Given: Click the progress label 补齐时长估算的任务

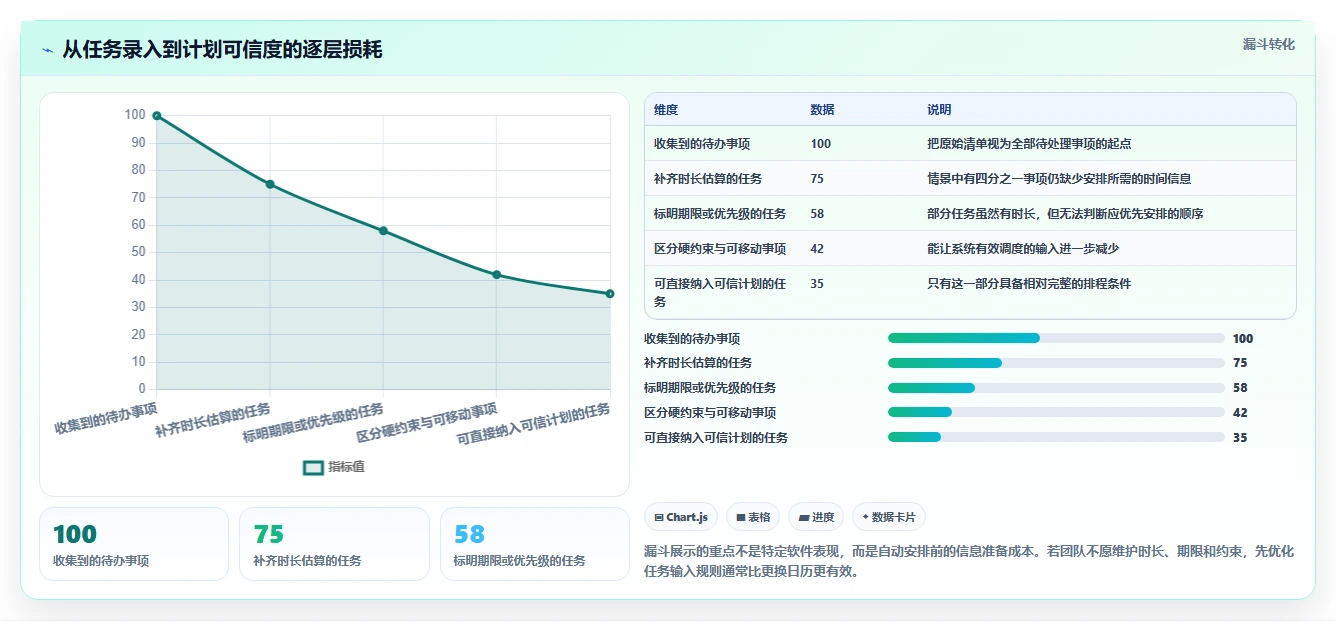Looking at the screenshot, I should pos(698,363).
